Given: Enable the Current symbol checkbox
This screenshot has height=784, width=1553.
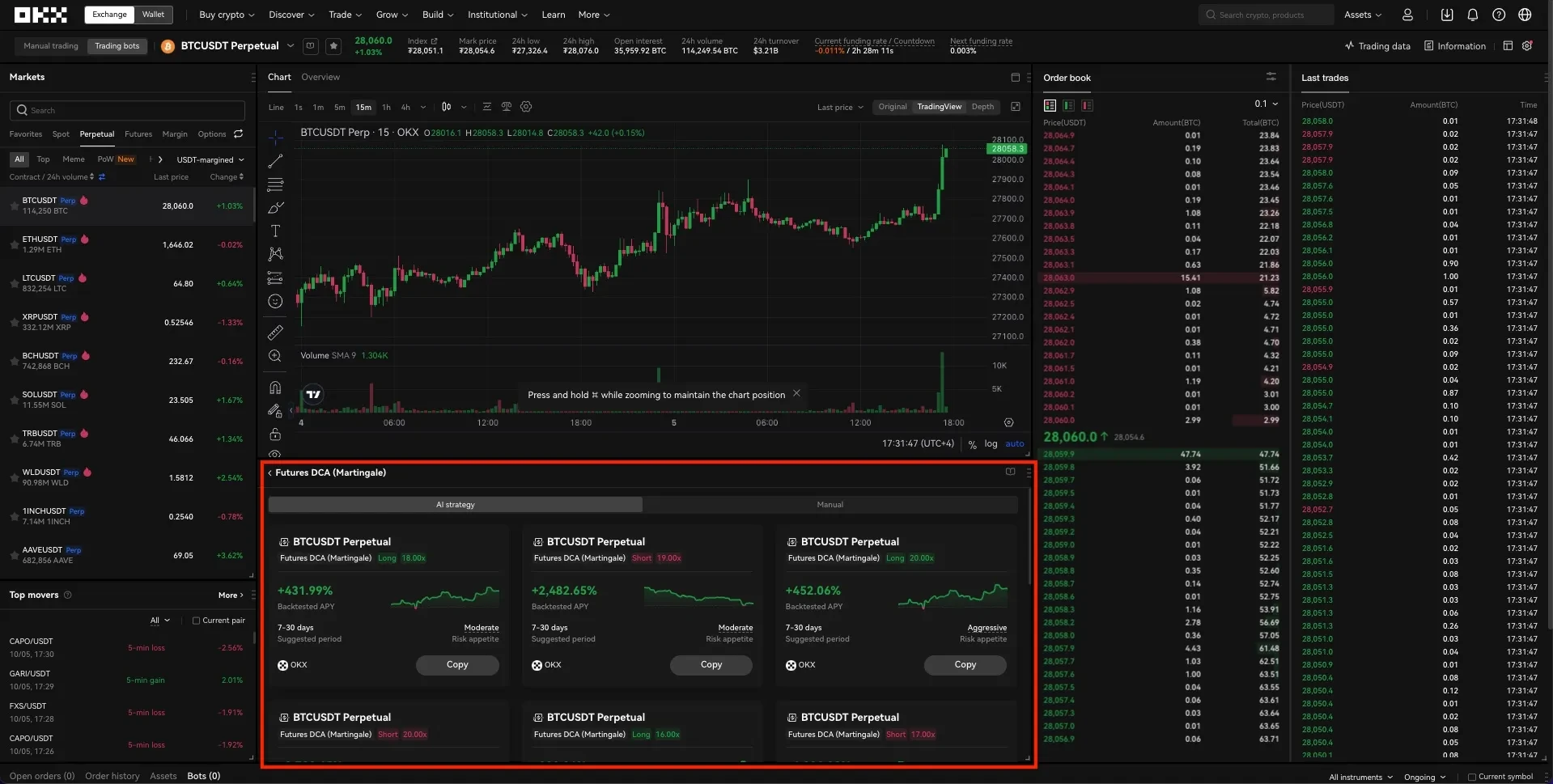Looking at the screenshot, I should 1472,777.
